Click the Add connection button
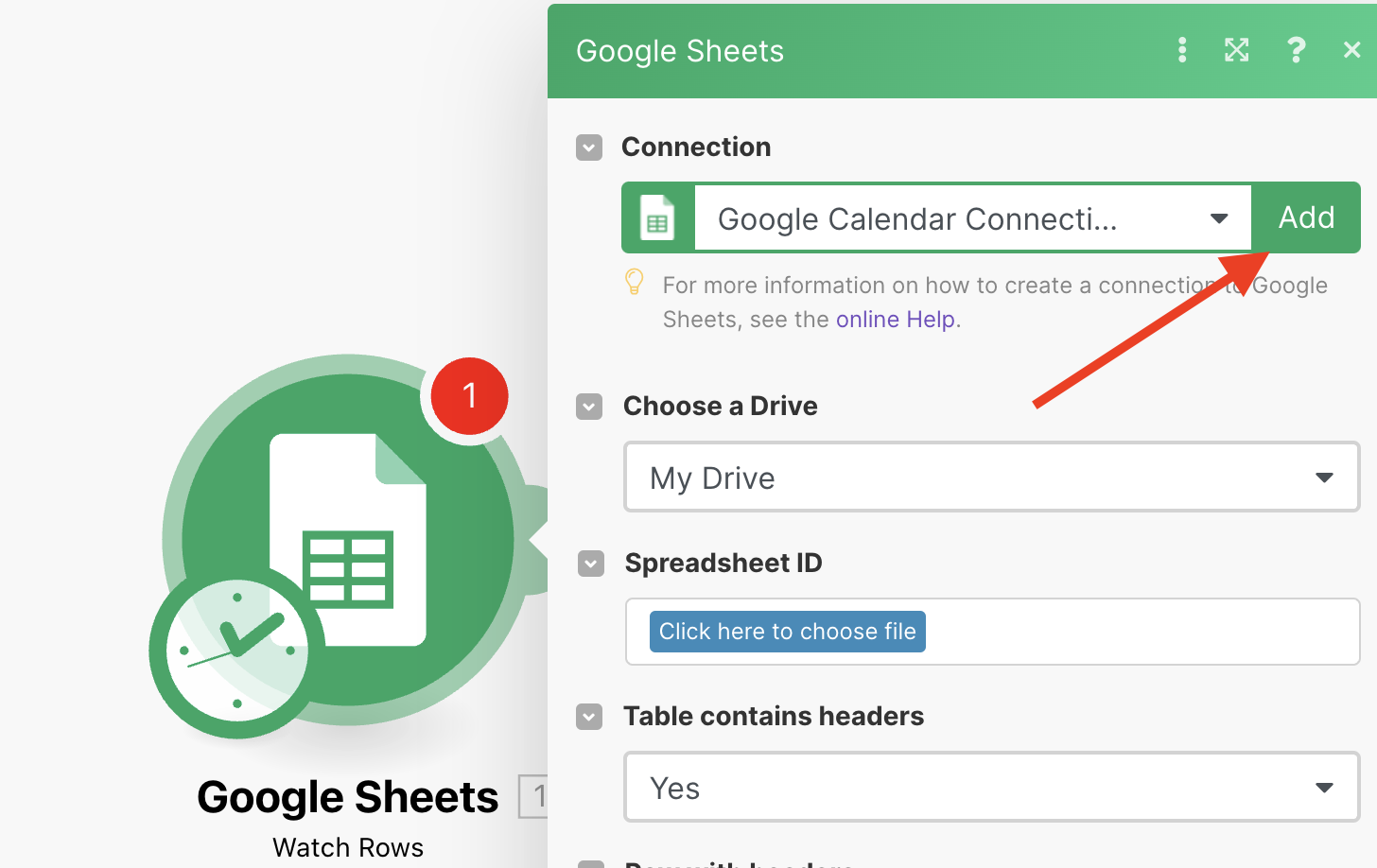 click(x=1306, y=217)
